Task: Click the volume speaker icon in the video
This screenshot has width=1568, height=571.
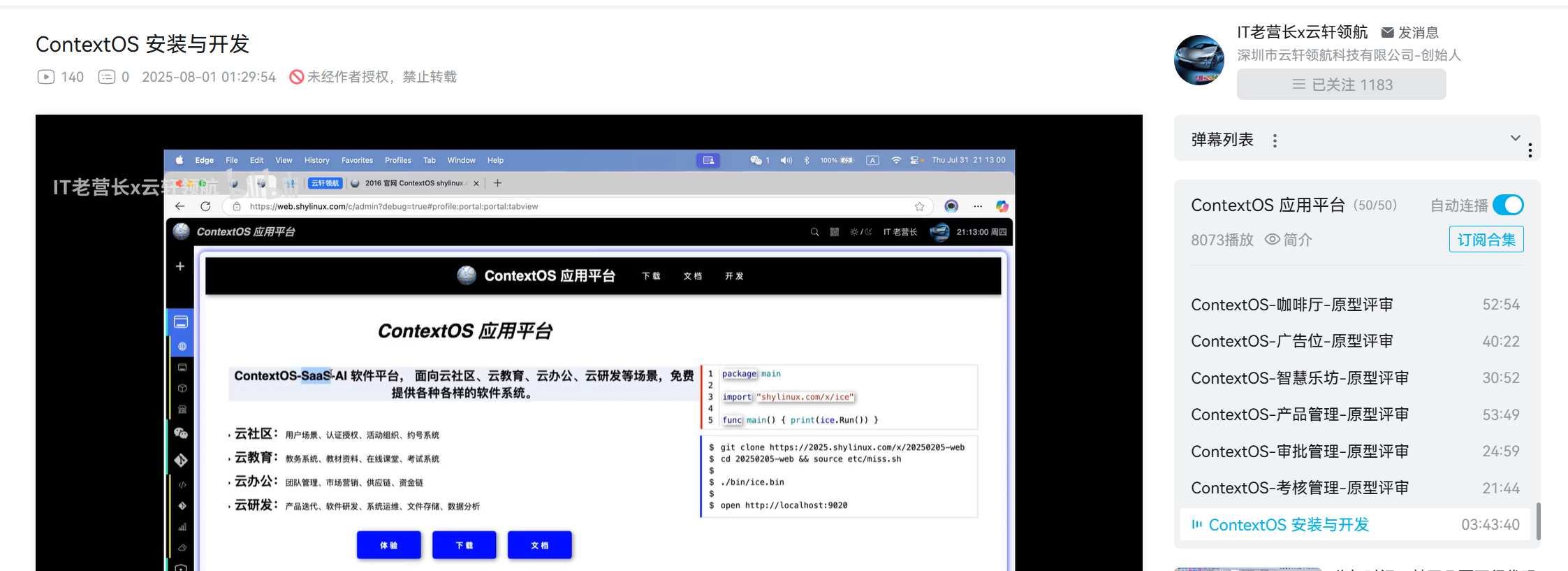Action: 786,160
